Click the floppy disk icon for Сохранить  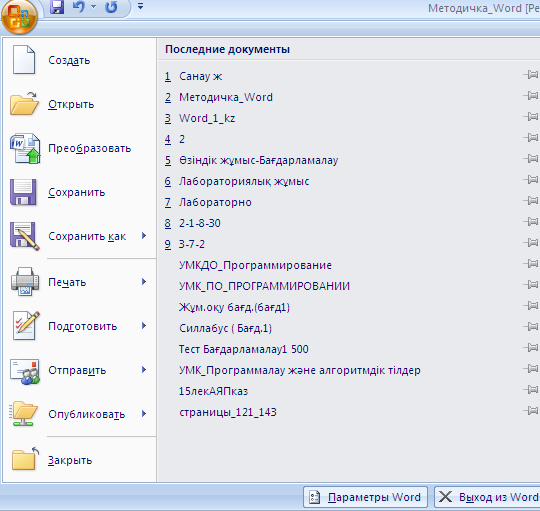tap(23, 192)
